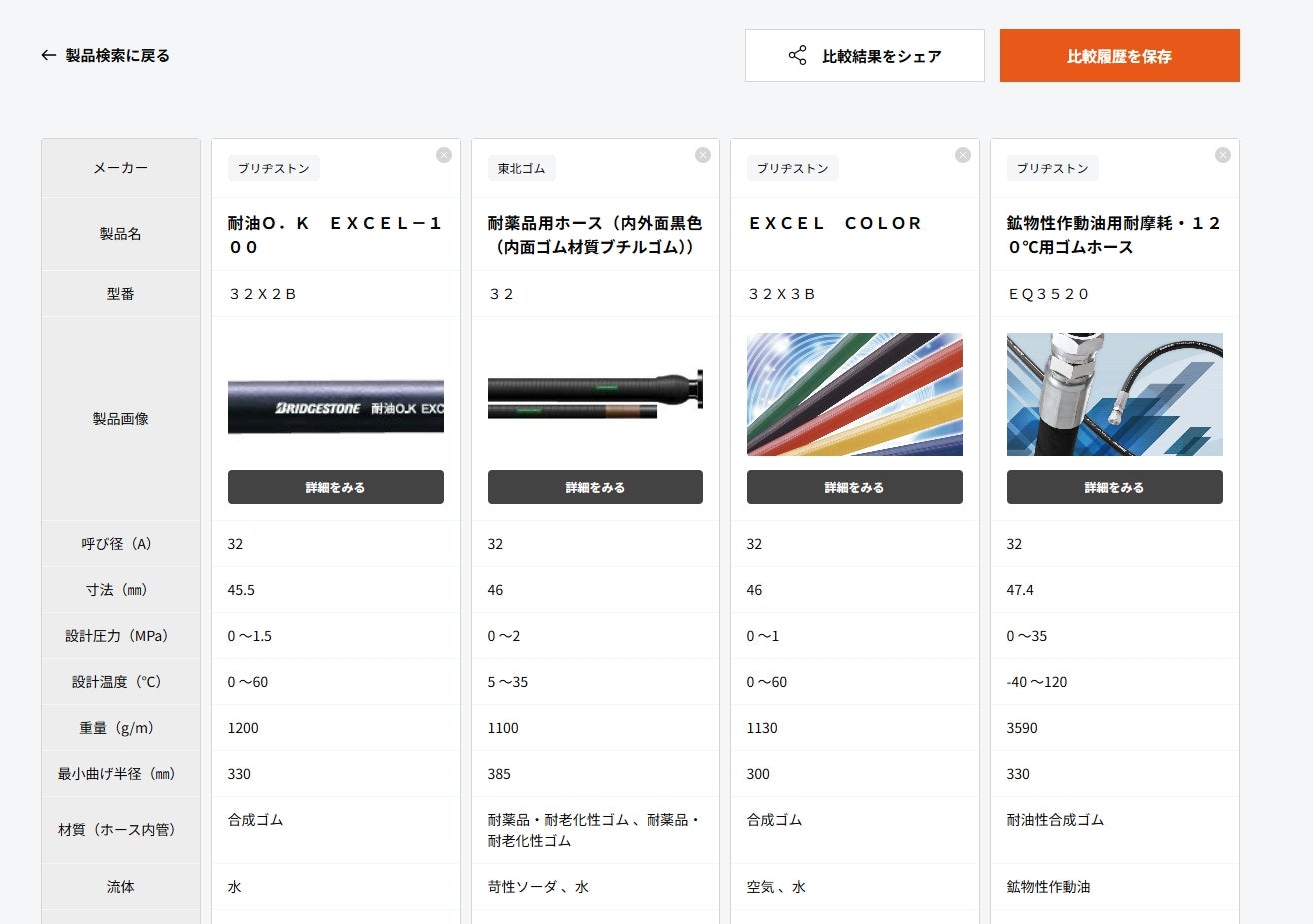The width and height of the screenshot is (1313, 924).
Task: Click the share icon in 比較結果をシェア button
Action: 797,56
